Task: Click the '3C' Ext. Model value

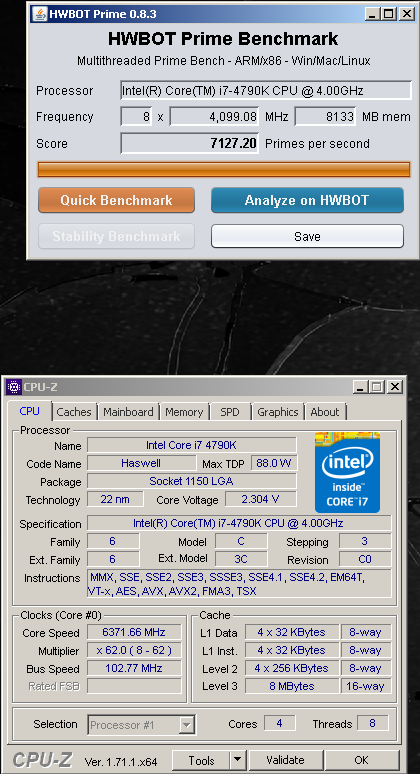Action: pyautogui.click(x=241, y=559)
